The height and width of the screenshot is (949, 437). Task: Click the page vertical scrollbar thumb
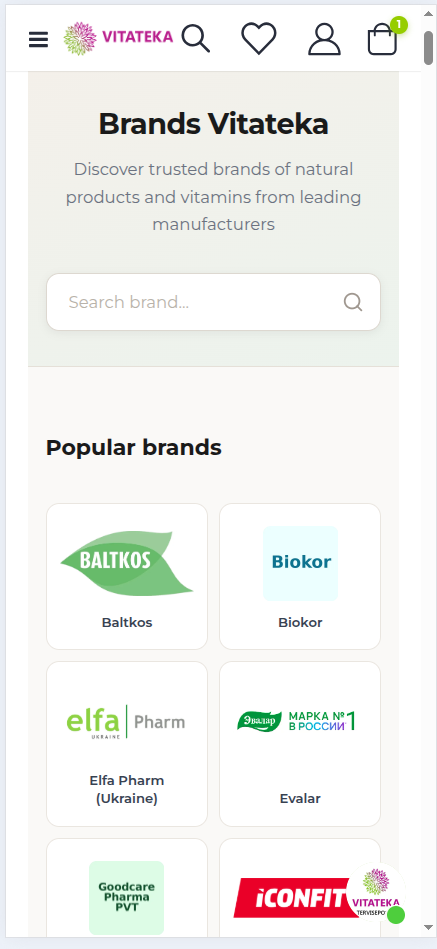point(429,48)
